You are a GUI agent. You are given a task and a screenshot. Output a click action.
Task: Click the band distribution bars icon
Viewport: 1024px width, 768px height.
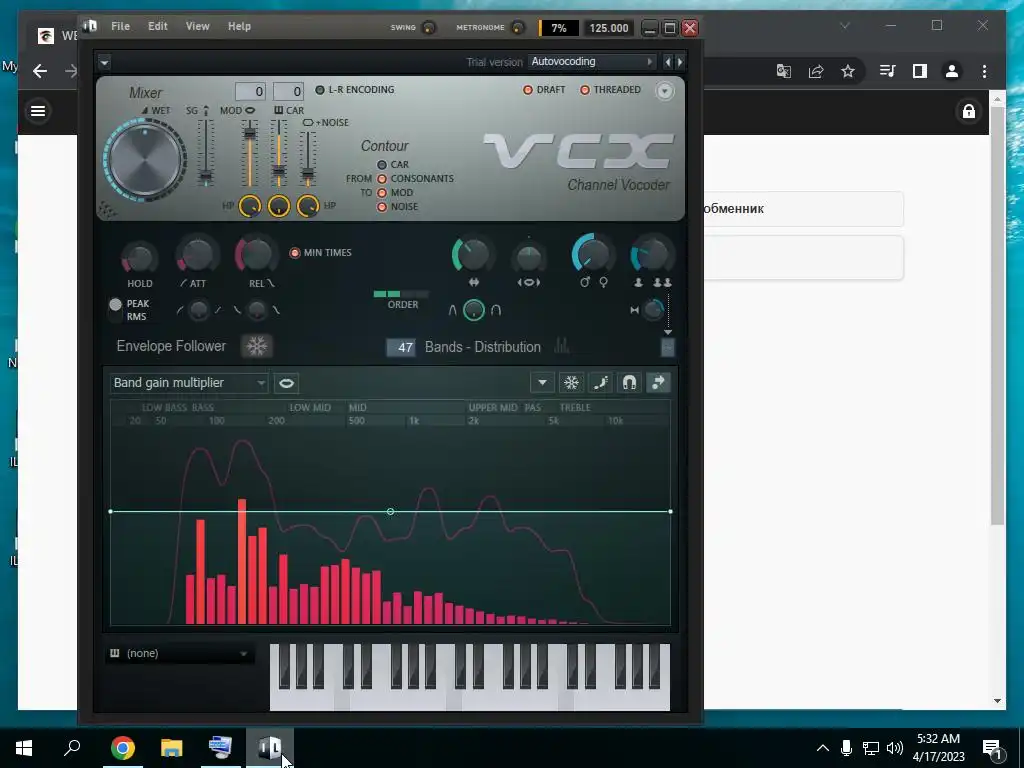561,346
